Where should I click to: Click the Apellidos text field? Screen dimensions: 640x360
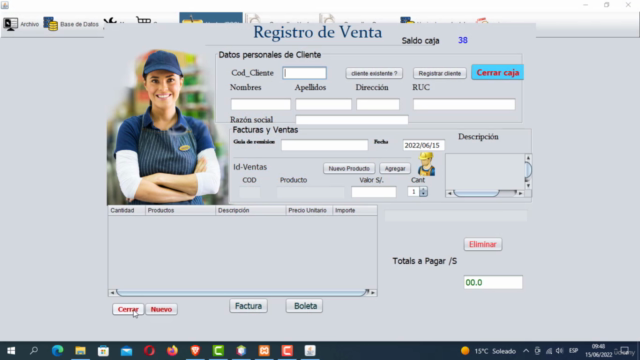[323, 104]
